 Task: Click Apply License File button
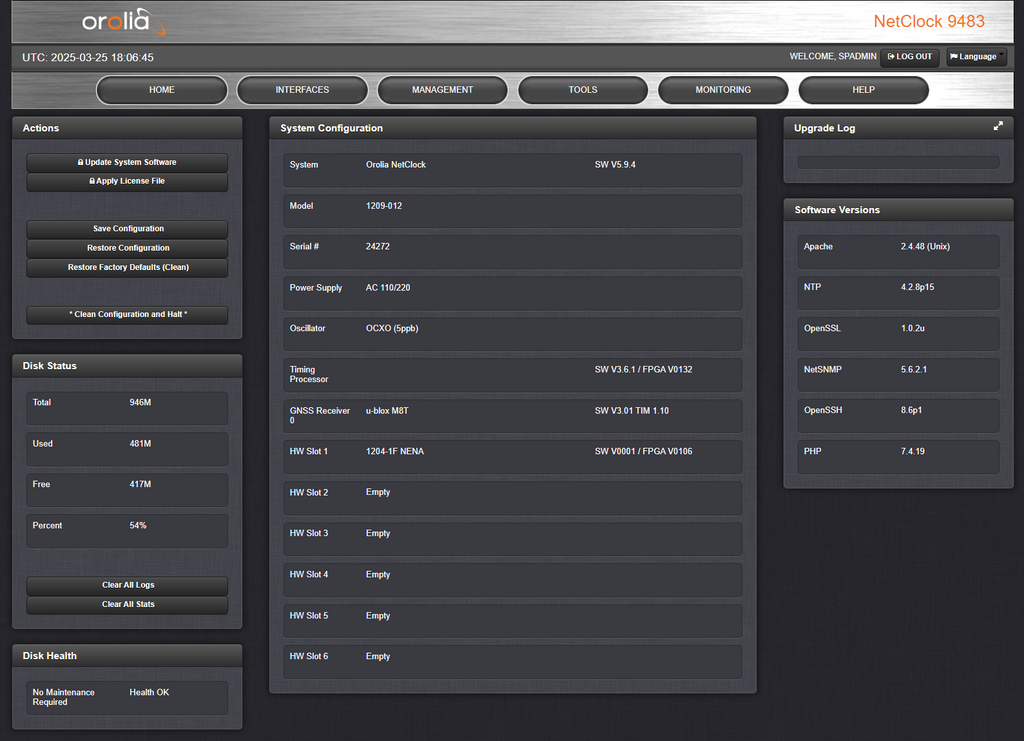coord(127,181)
